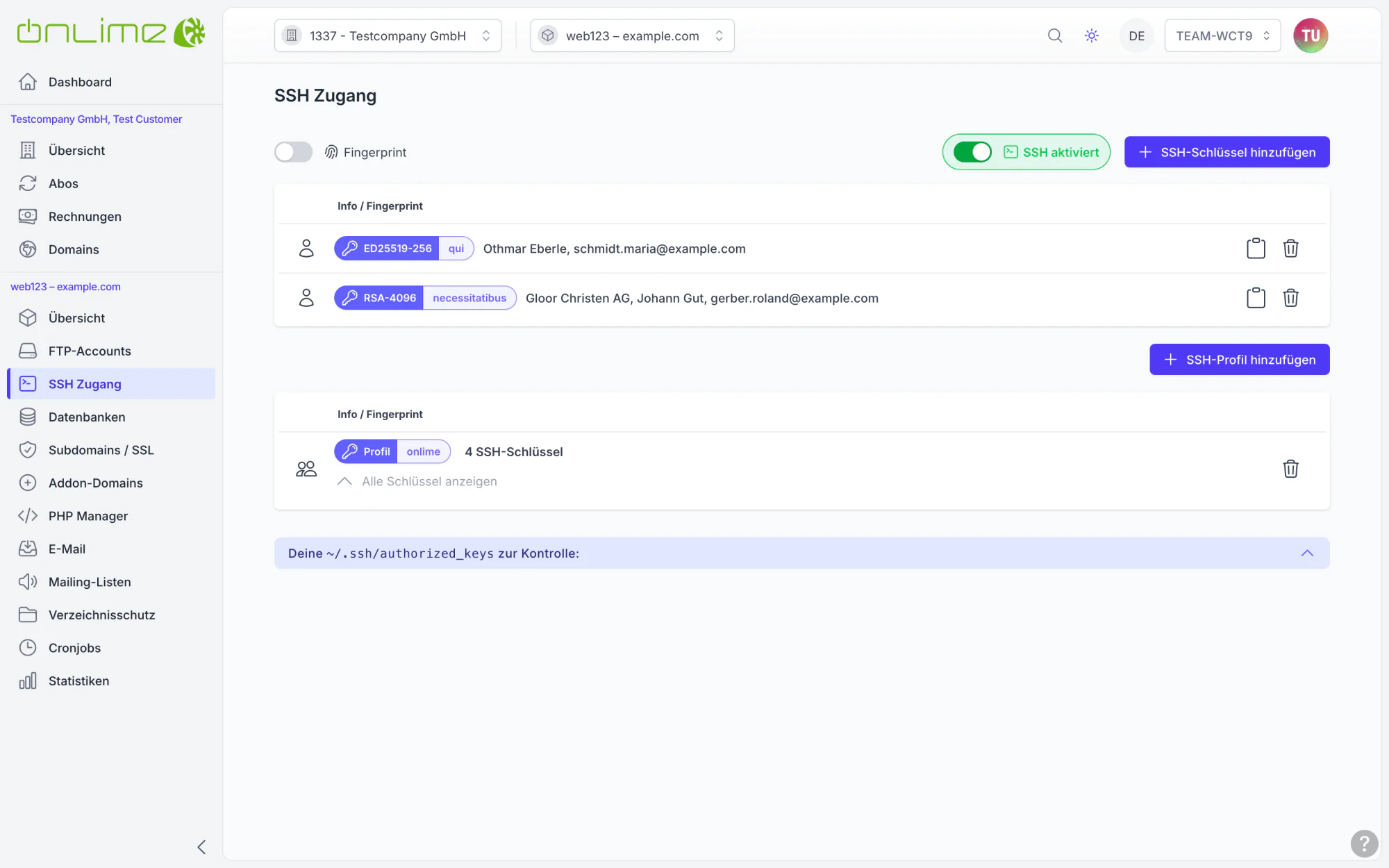Follow Testcompany GmbH, Test Customer link
Screen dimensions: 1389x868
pyautogui.click(x=97, y=119)
